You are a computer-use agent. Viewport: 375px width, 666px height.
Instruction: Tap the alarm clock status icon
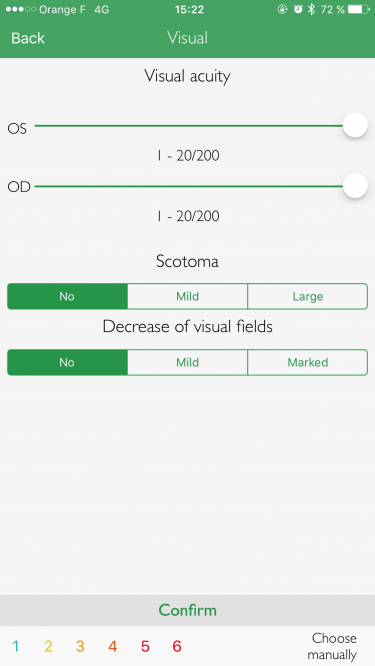coord(298,9)
